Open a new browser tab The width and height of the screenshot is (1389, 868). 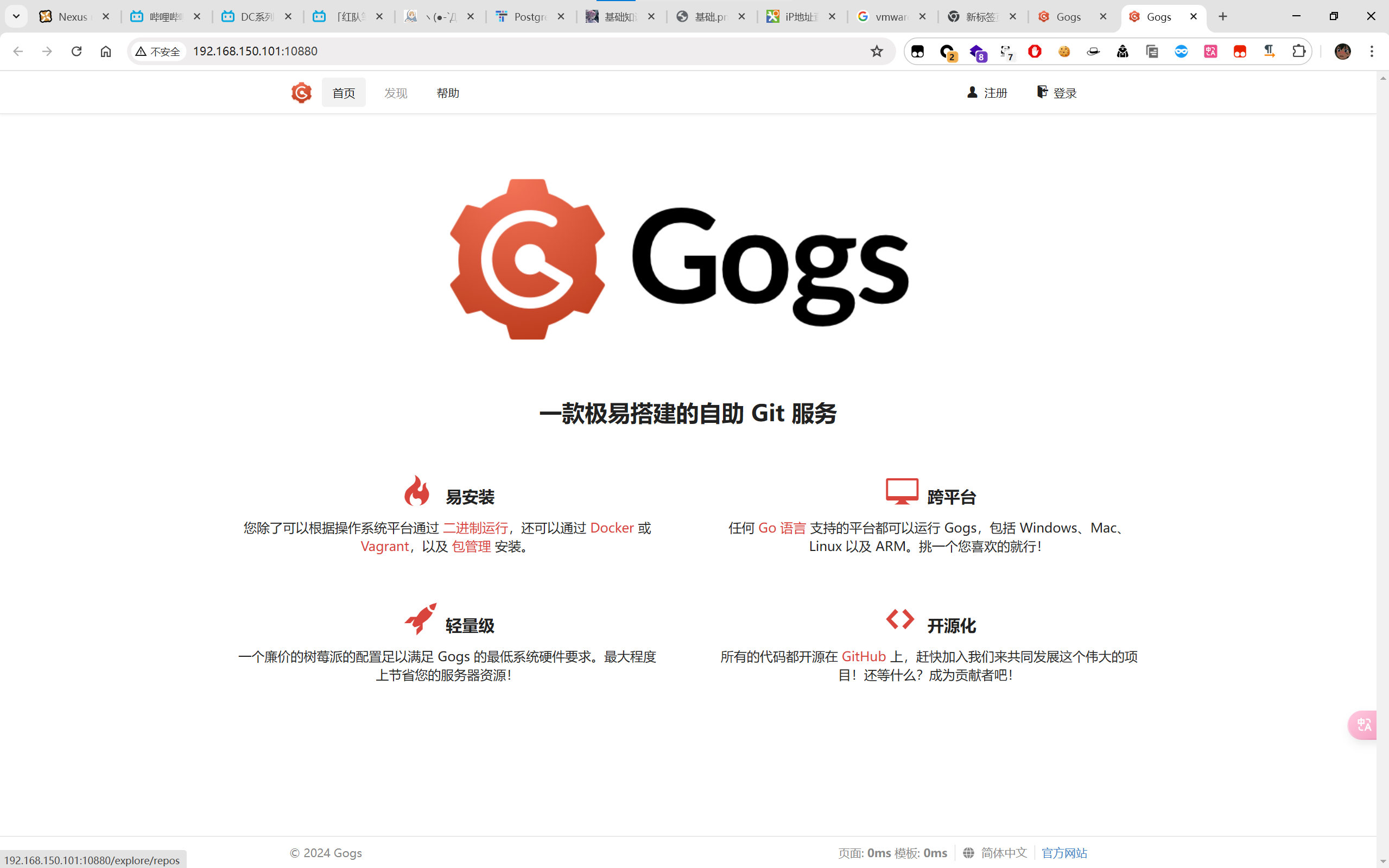click(x=1222, y=17)
